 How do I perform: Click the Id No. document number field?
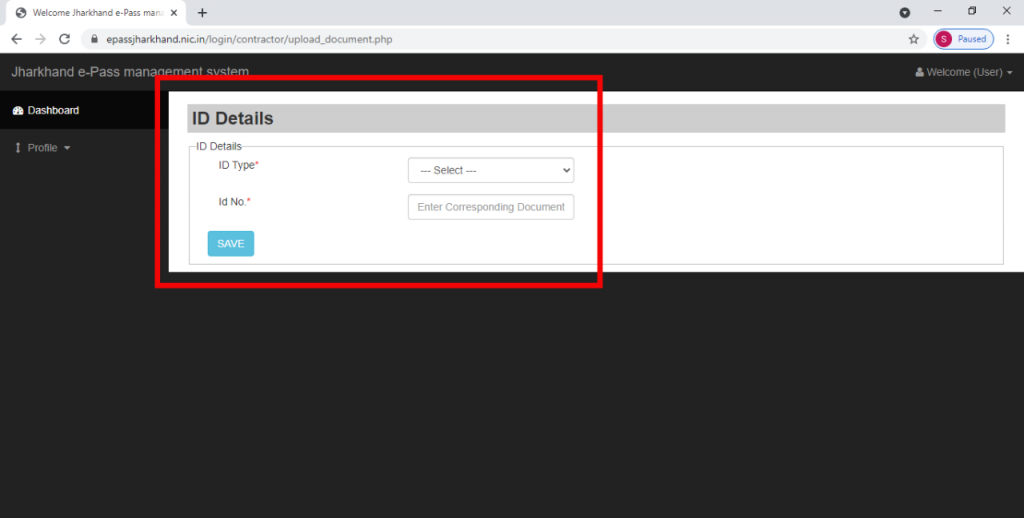[490, 206]
